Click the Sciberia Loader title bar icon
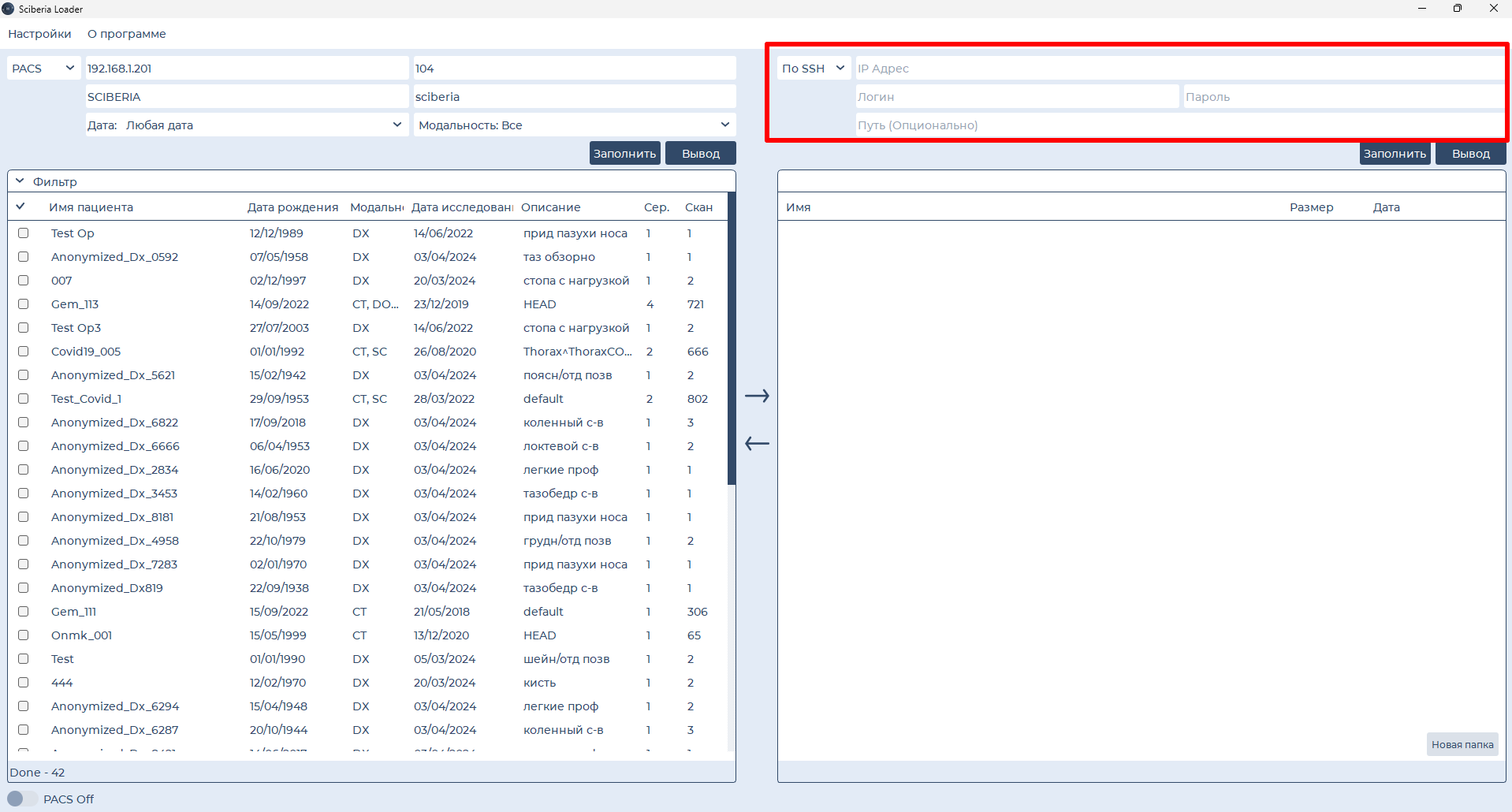This screenshot has height=812, width=1512. click(x=8, y=9)
